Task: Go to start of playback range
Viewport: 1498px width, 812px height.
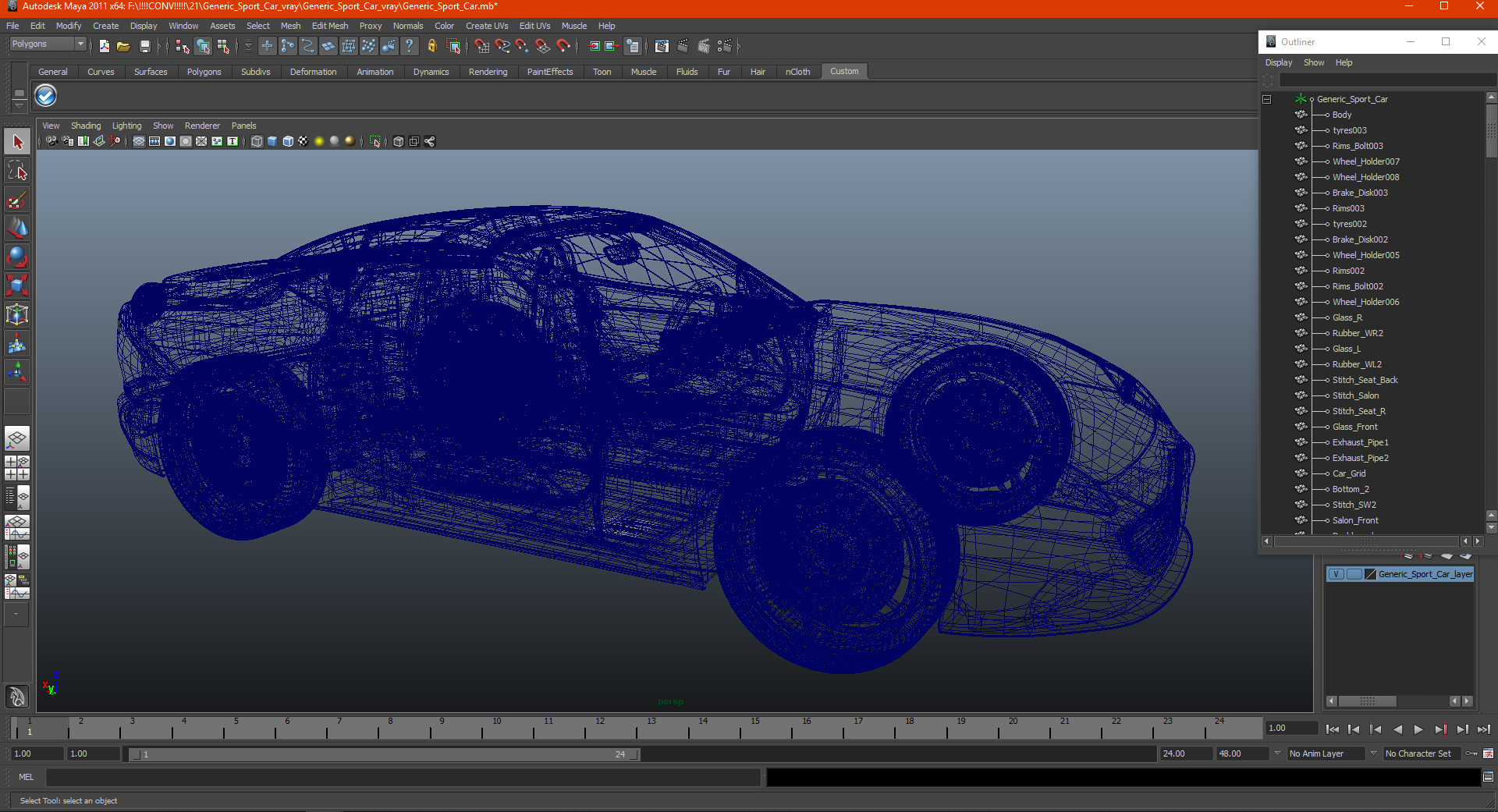Action: 1333,729
